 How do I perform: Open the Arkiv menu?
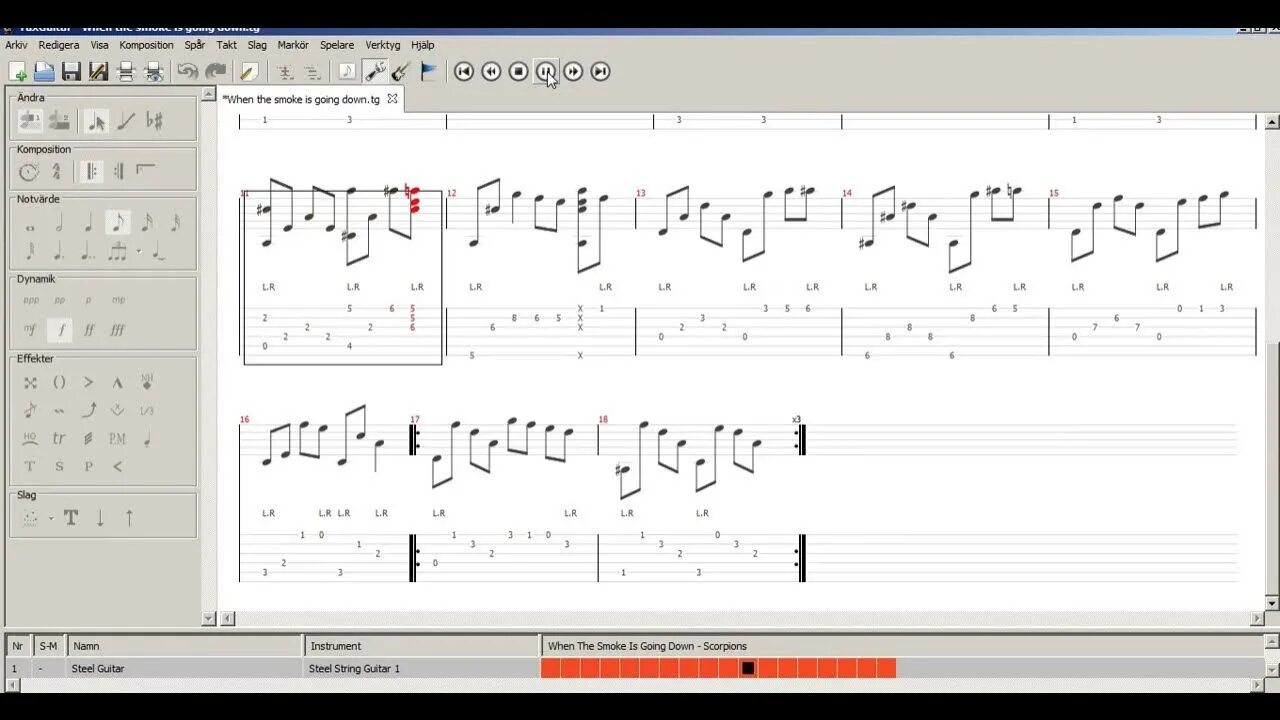17,45
